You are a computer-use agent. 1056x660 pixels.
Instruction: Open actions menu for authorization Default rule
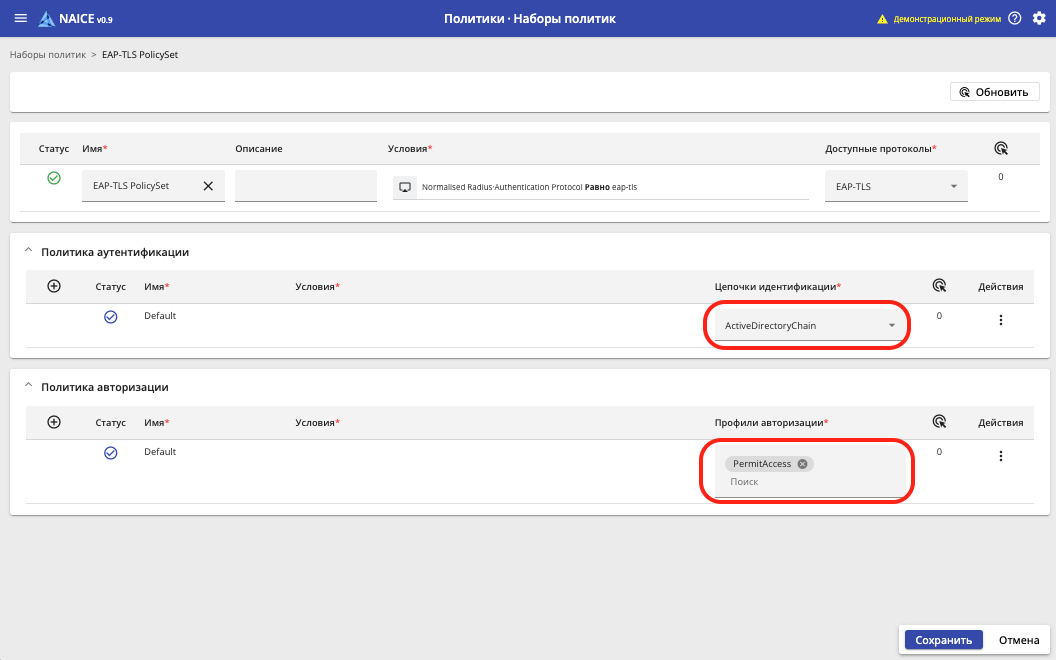[x=1001, y=456]
